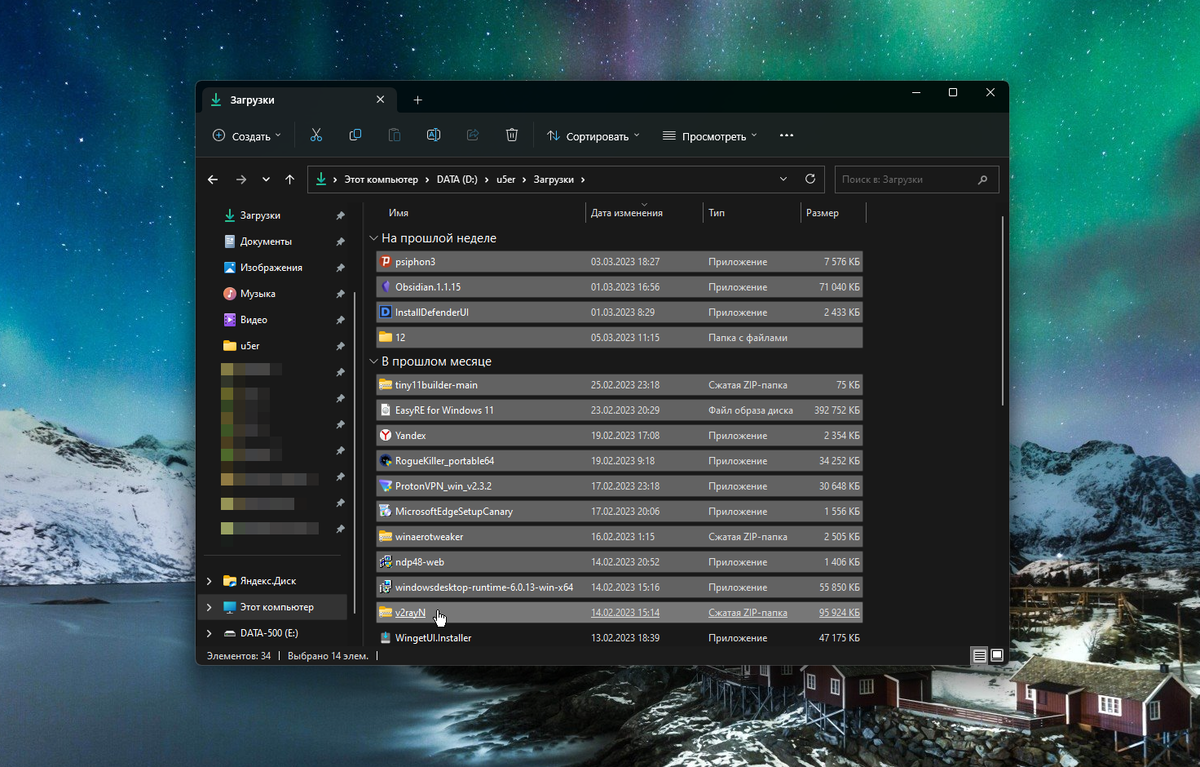Expand Яндекс.Диск in navigation pane

coord(209,581)
